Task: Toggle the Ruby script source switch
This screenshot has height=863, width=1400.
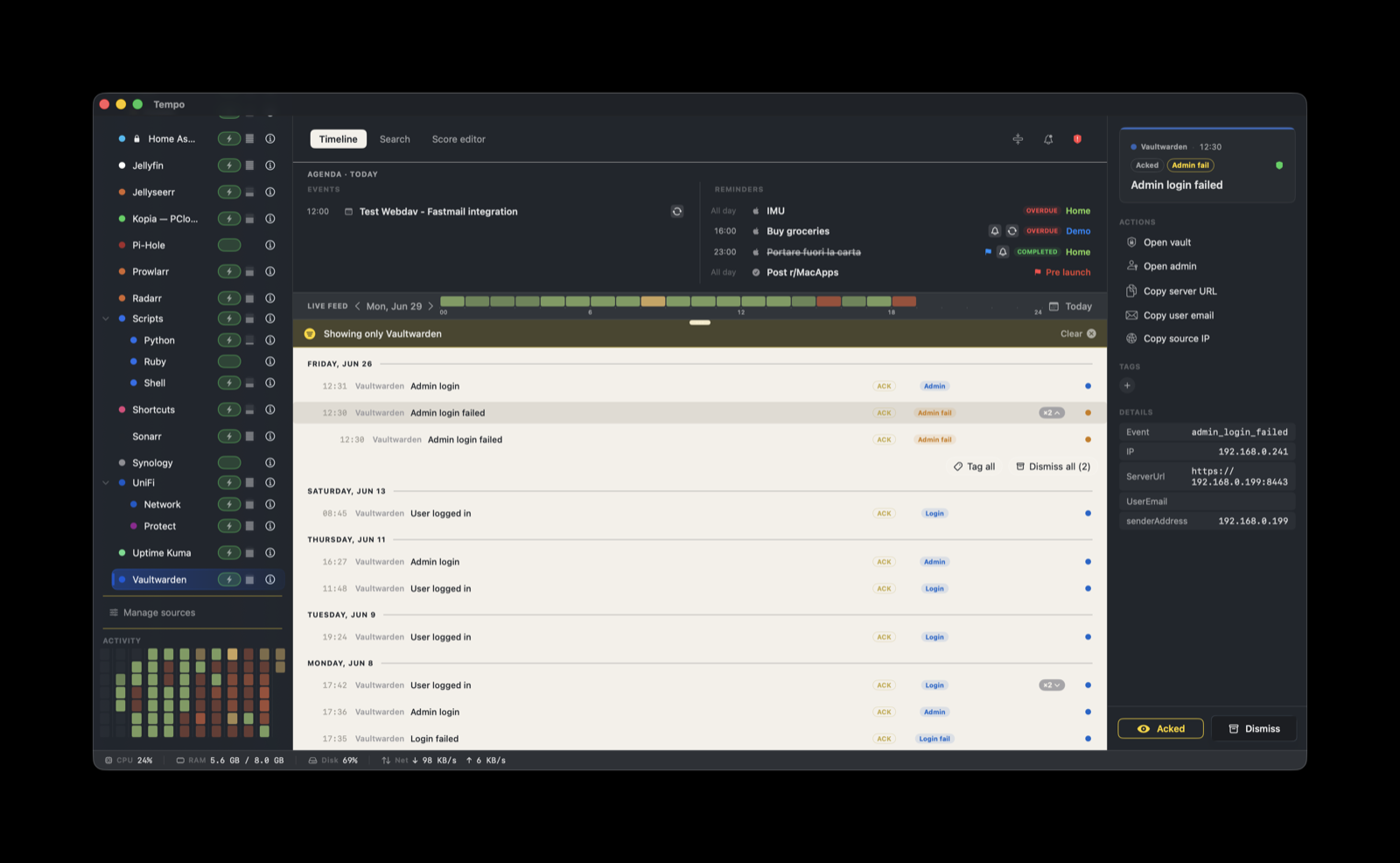Action: [x=229, y=361]
